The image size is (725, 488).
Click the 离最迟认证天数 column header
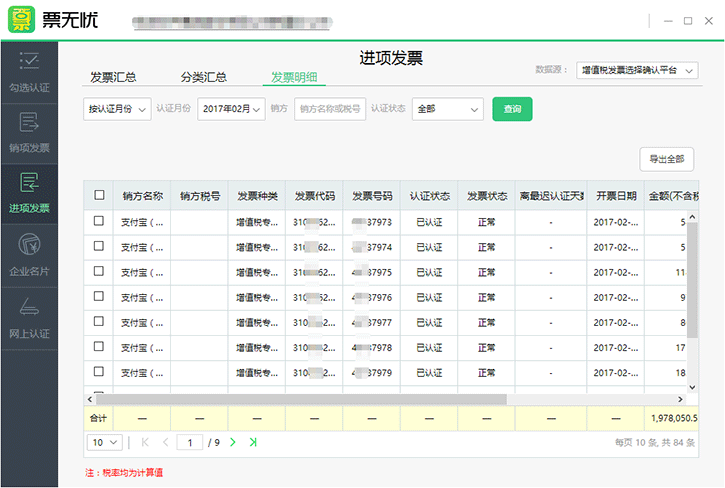(551, 196)
